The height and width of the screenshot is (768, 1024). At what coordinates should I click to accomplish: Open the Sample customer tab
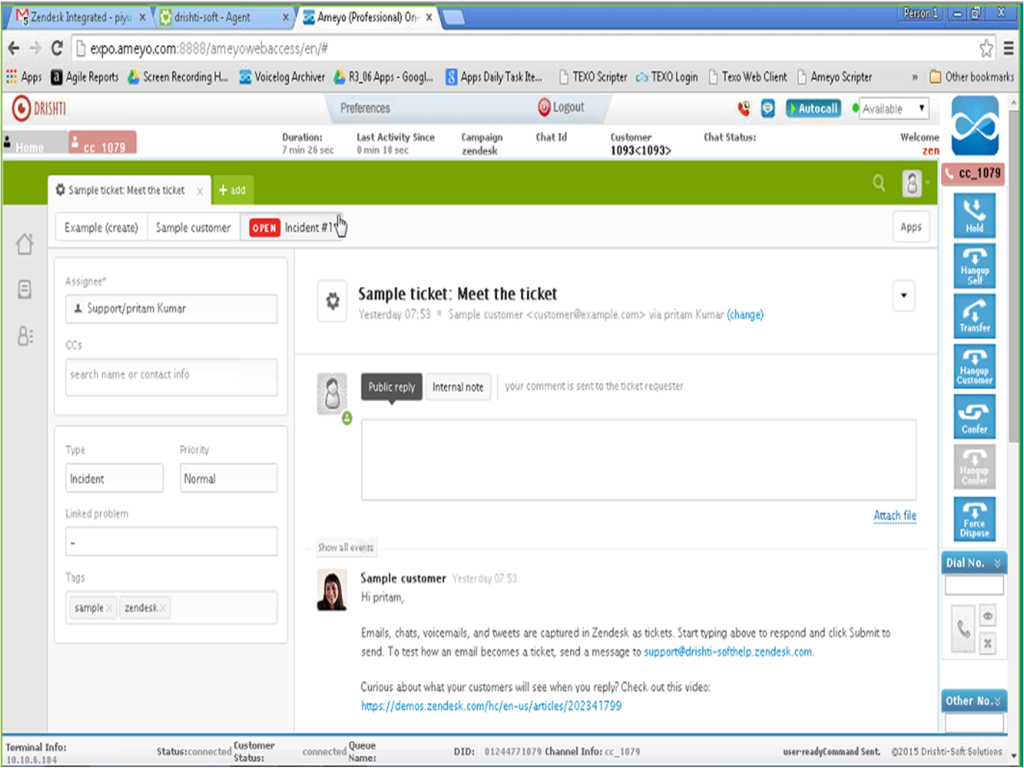tap(193, 228)
